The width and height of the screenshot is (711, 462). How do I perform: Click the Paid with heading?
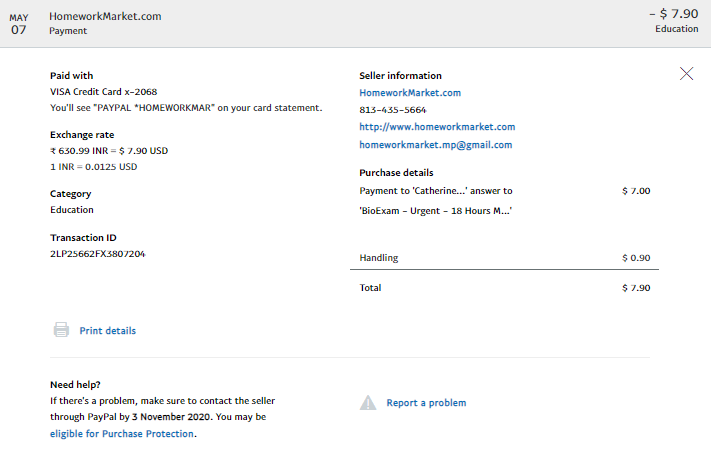(x=72, y=76)
